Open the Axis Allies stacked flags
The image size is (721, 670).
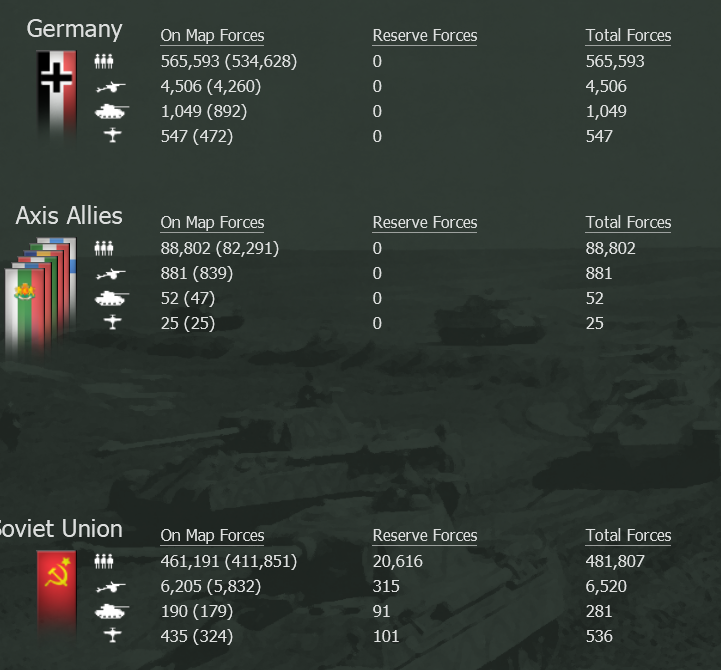[x=40, y=297]
